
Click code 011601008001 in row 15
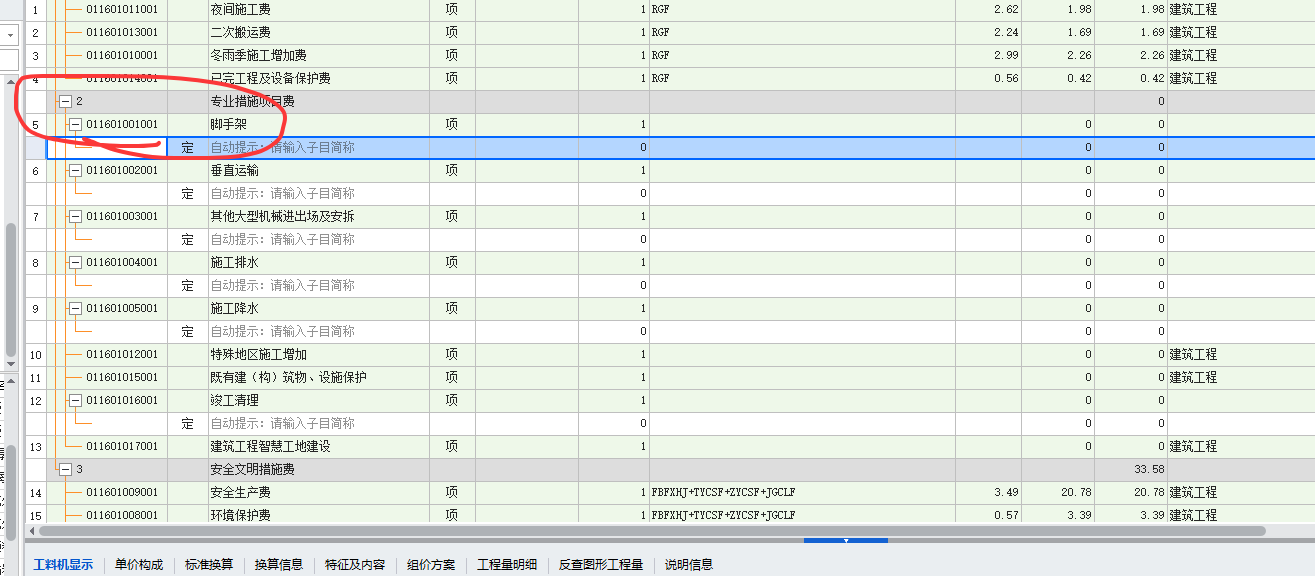click(x=122, y=515)
